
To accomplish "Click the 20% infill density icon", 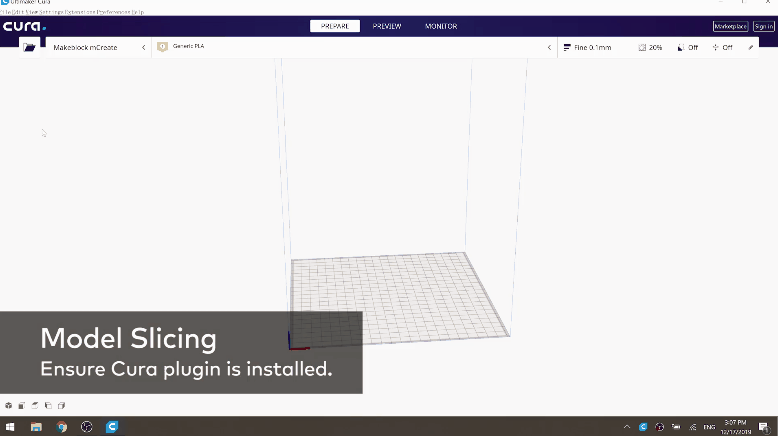I will point(642,48).
